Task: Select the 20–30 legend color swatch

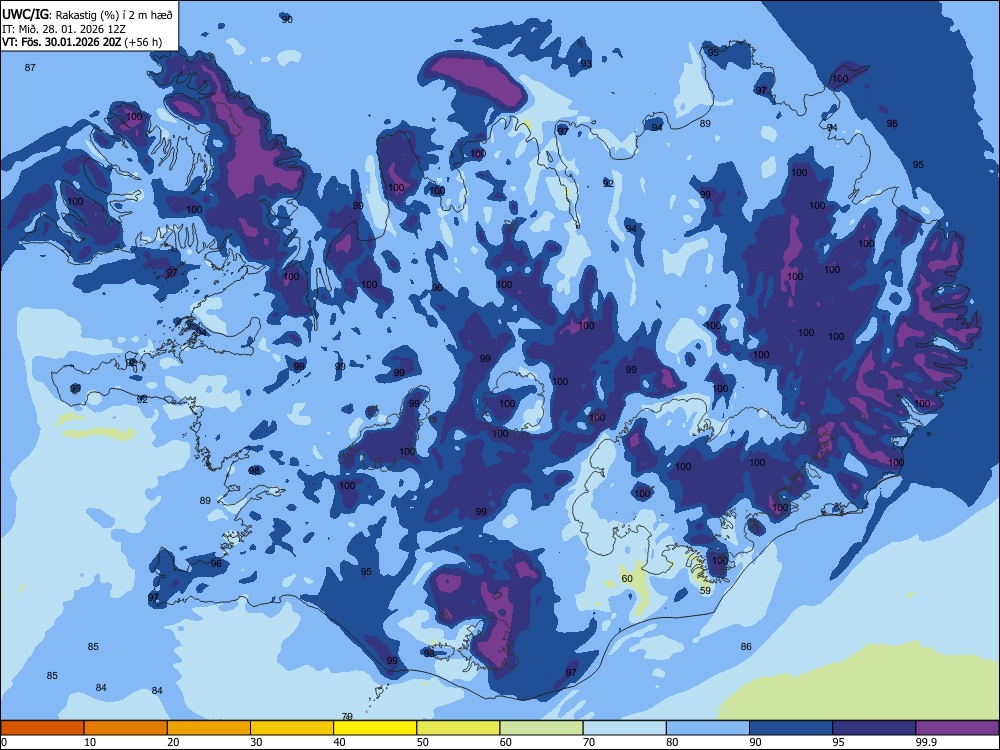Action: coord(209,728)
